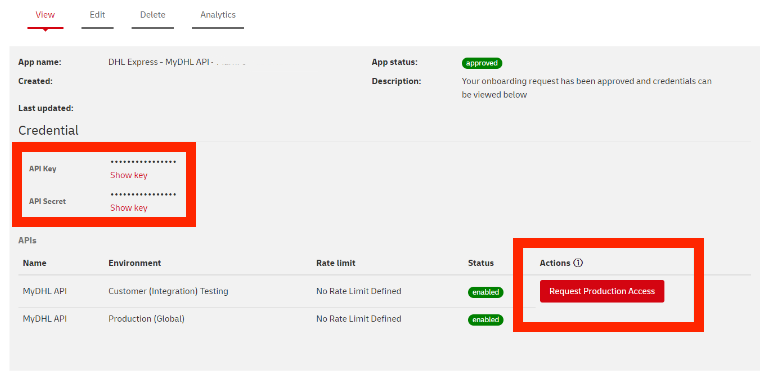Click enabled badge in Customer Testing row
761x371 pixels.
pyautogui.click(x=486, y=292)
